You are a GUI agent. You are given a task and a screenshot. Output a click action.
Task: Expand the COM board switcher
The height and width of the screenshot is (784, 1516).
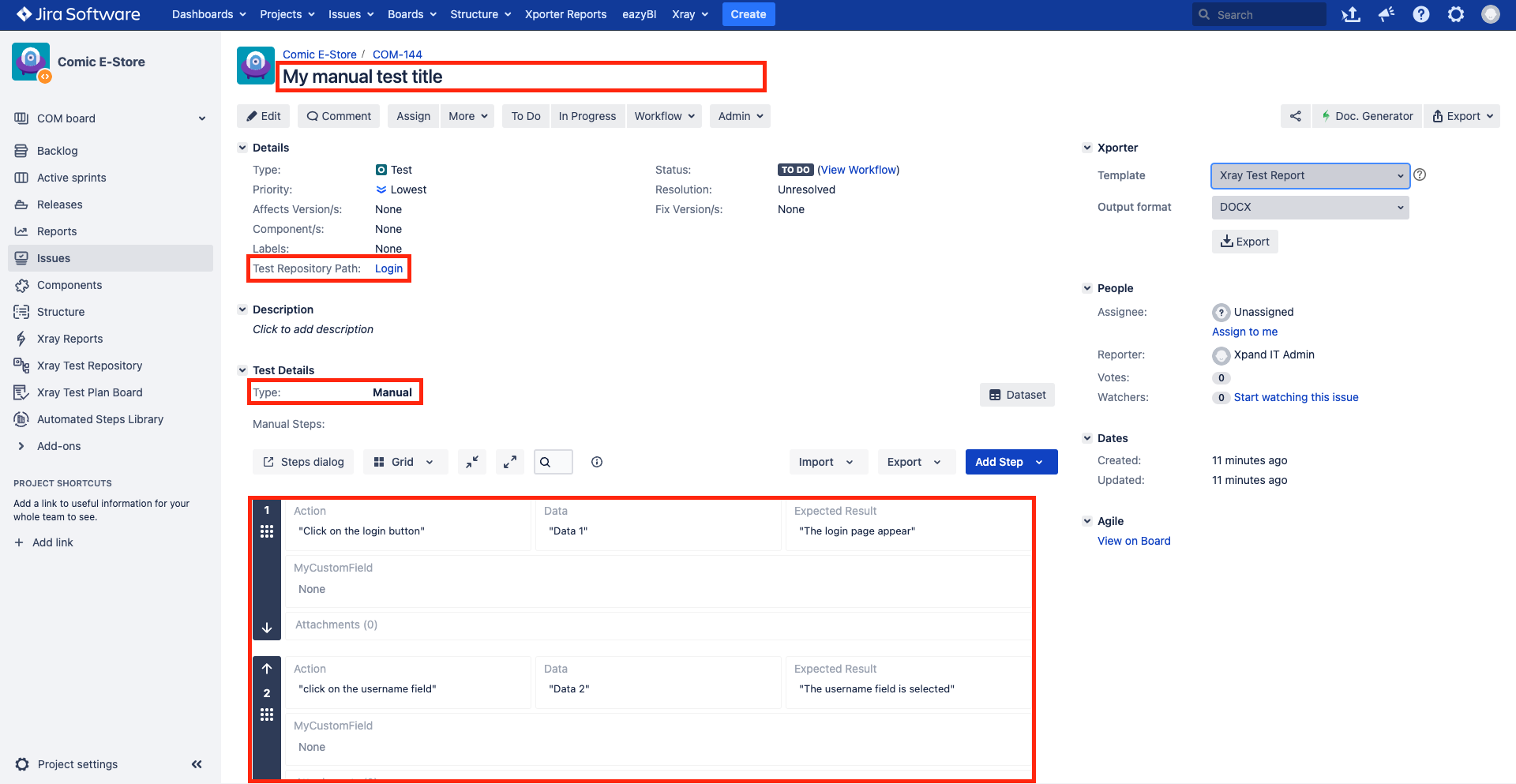pyautogui.click(x=202, y=118)
